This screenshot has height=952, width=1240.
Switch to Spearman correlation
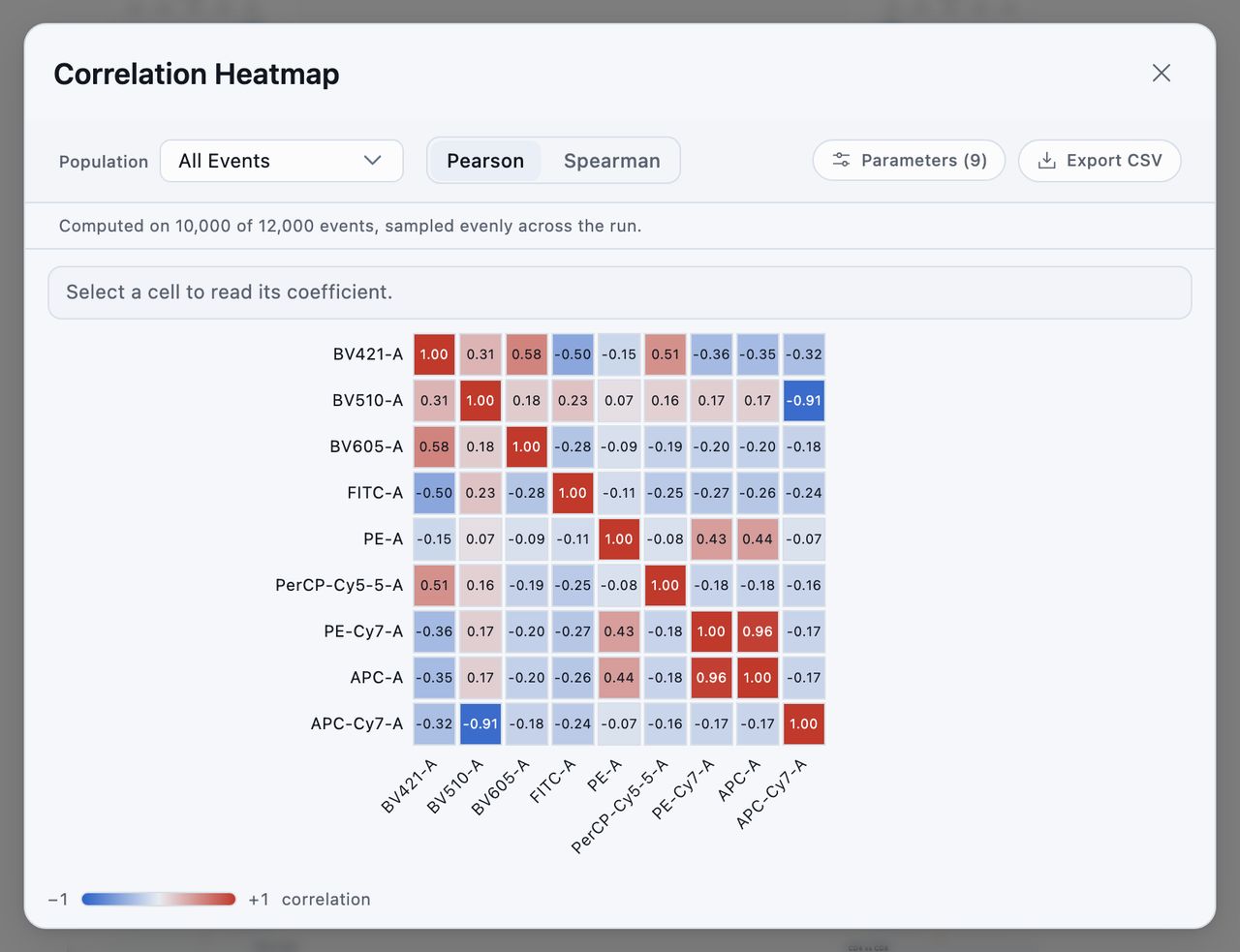point(612,161)
